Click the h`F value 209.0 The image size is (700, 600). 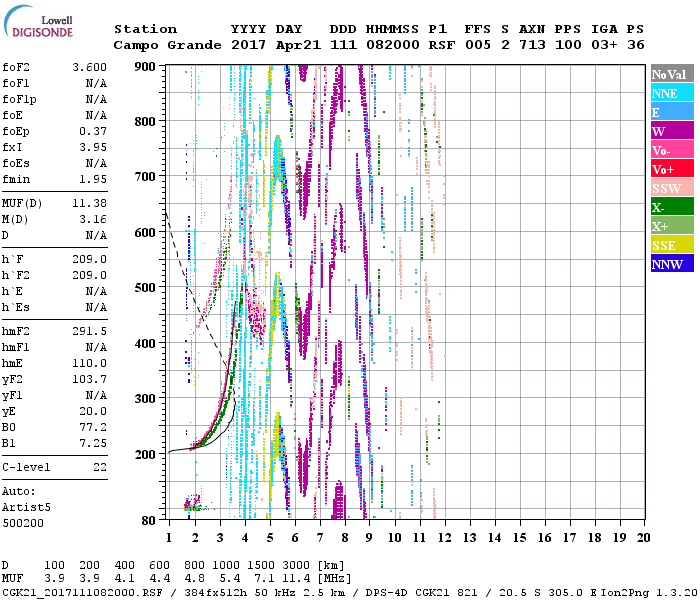point(90,259)
